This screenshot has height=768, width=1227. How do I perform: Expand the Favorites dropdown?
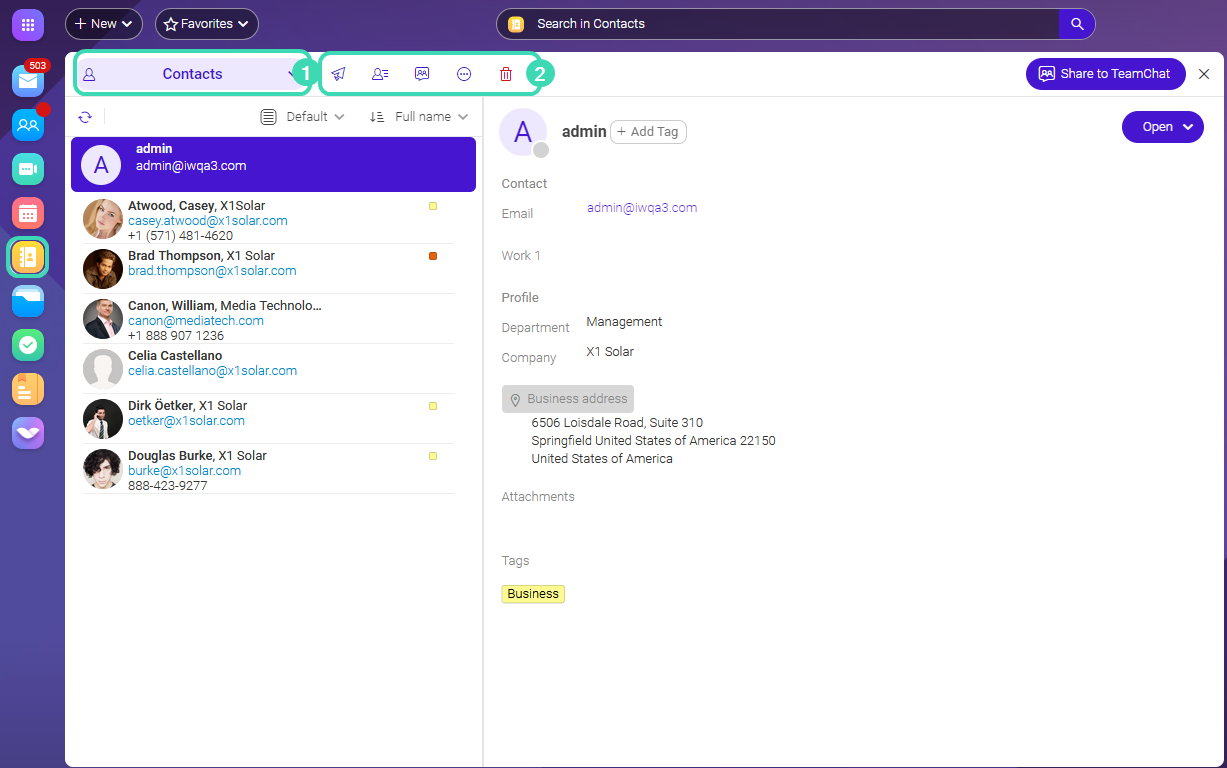tap(206, 24)
